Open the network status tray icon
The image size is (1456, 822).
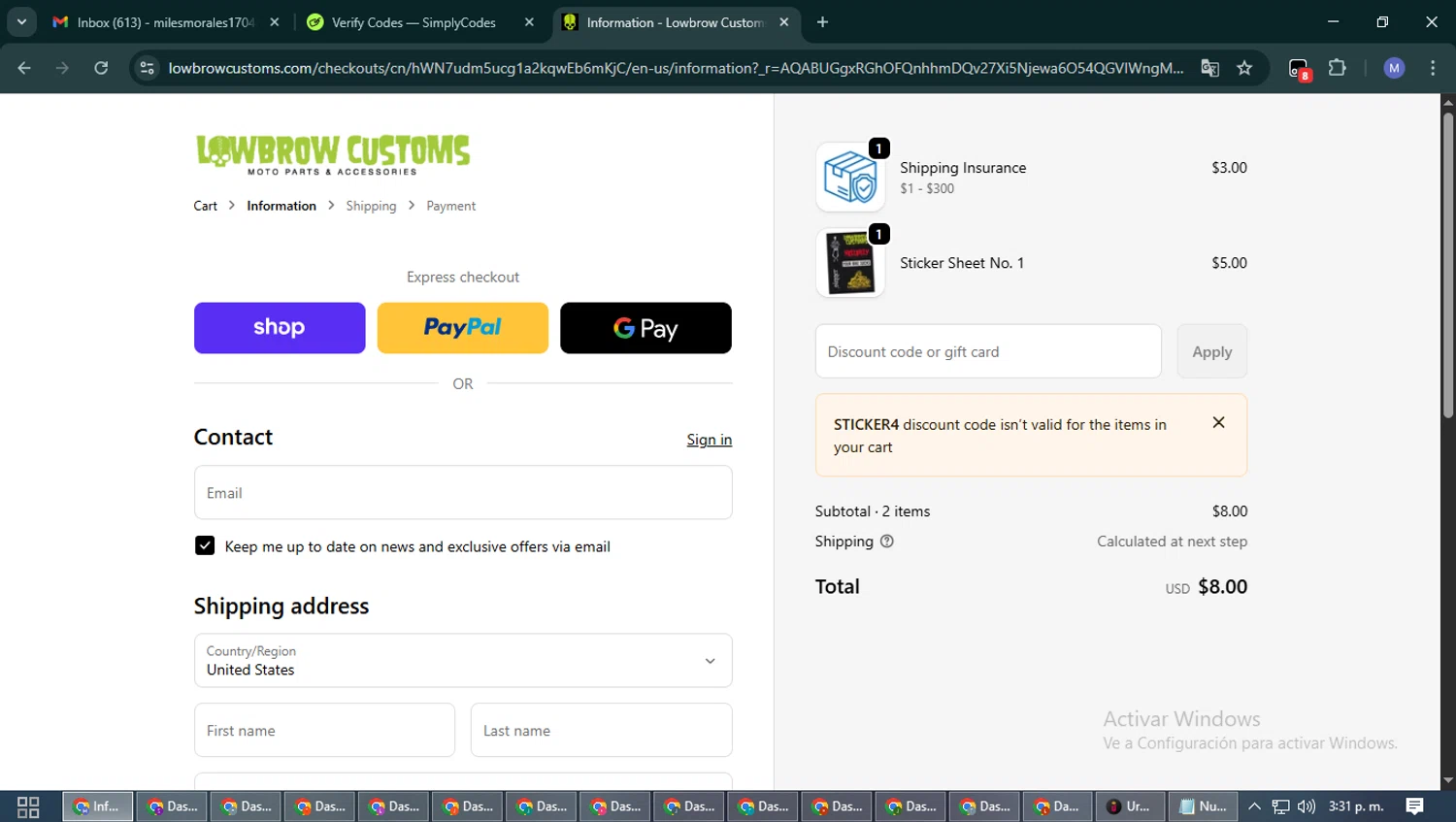(1280, 806)
